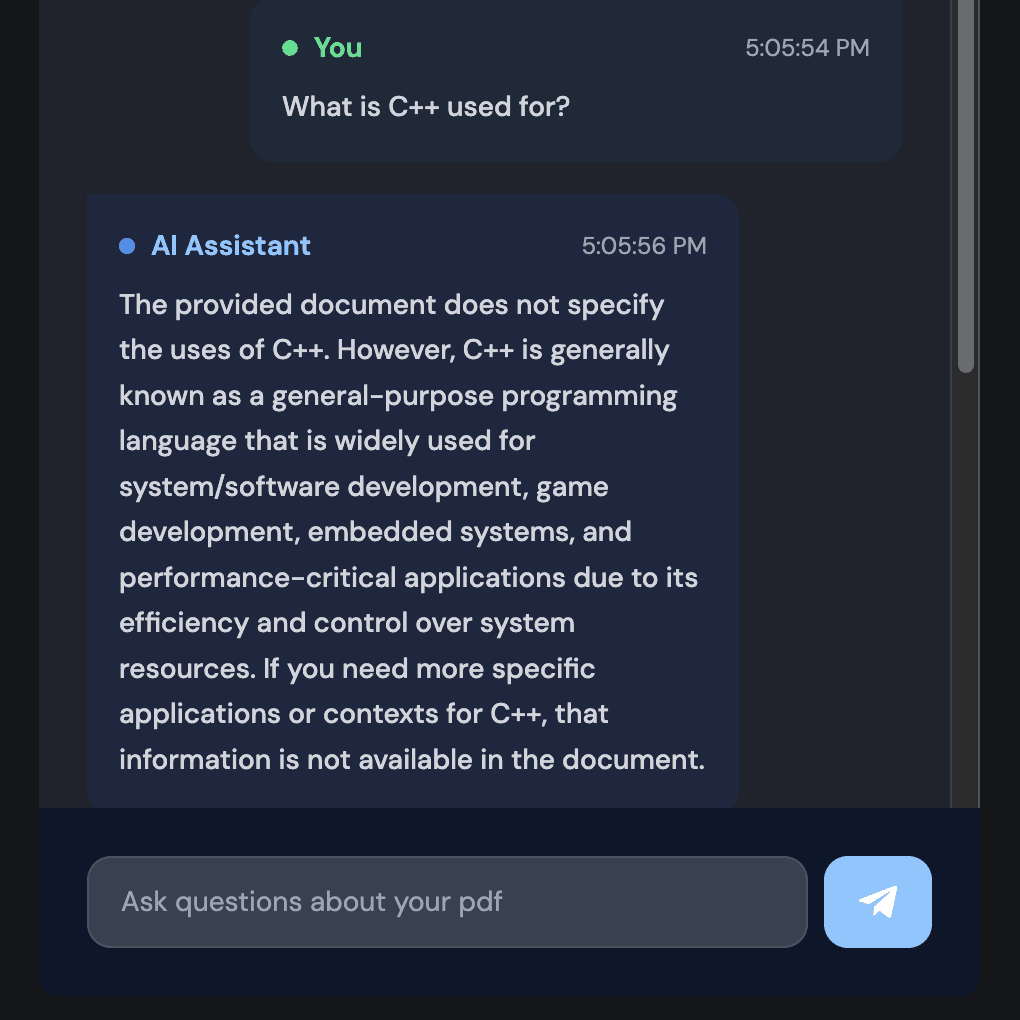Viewport: 1020px width, 1020px height.
Task: Select the user message What is C++ used for
Action: pyautogui.click(x=427, y=106)
